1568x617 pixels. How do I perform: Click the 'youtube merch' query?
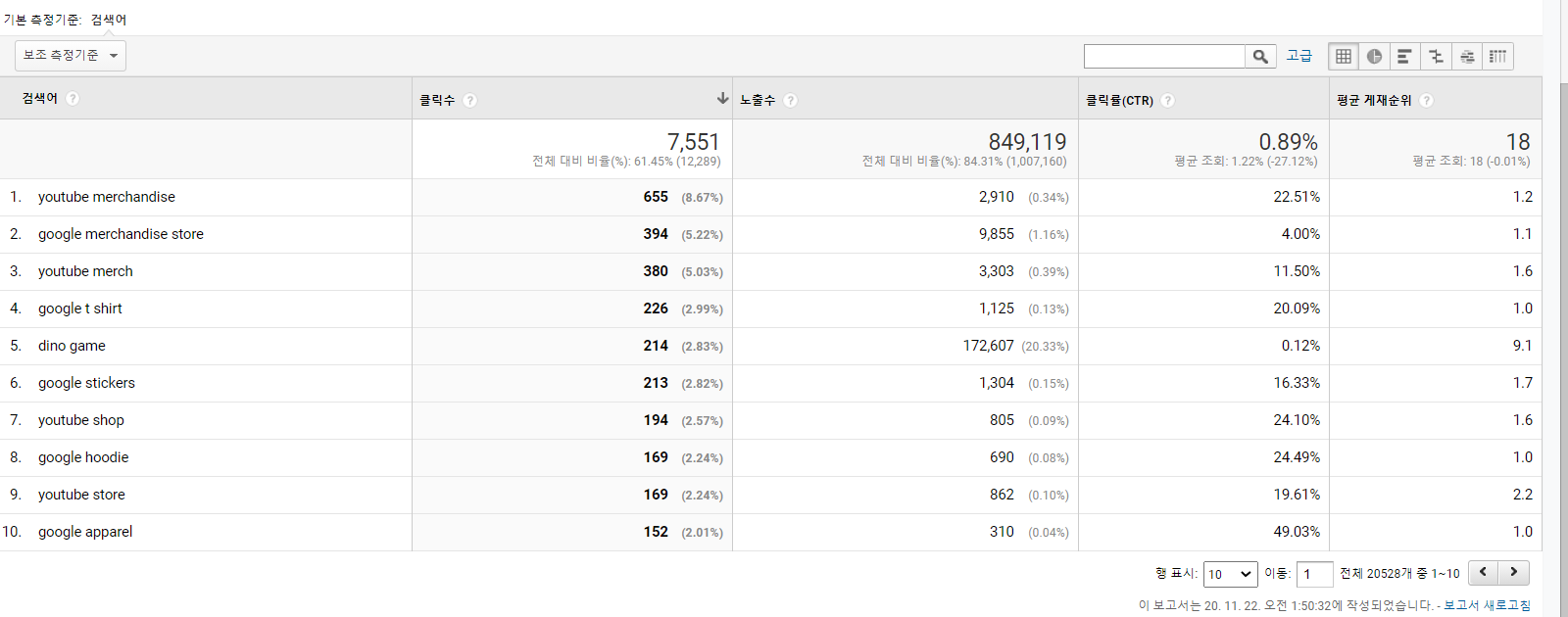85,271
